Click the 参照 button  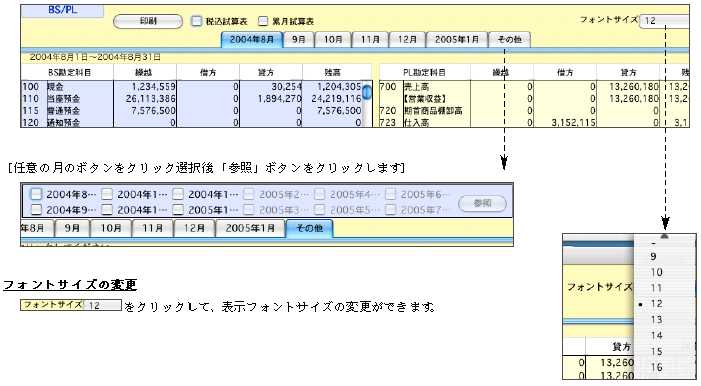click(x=482, y=203)
